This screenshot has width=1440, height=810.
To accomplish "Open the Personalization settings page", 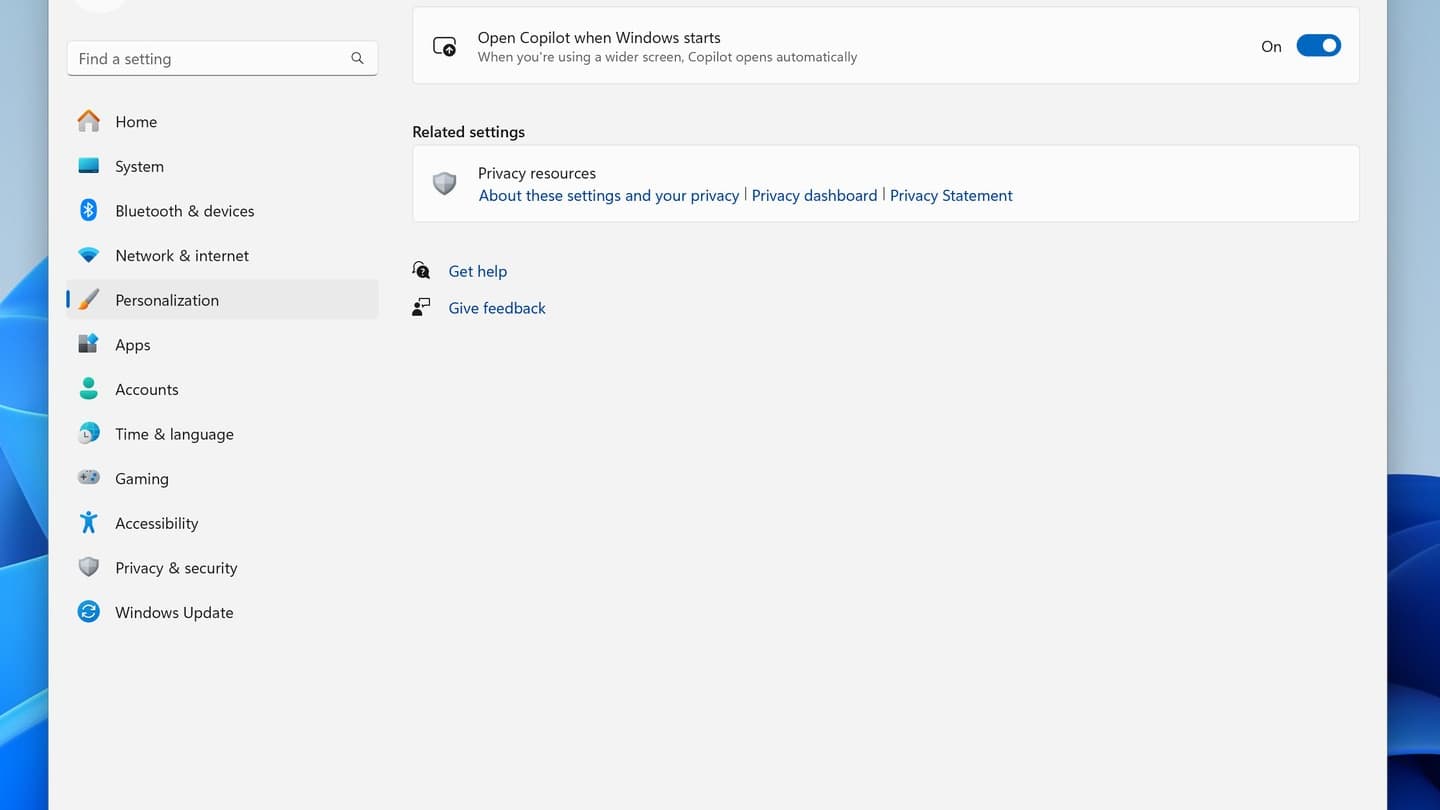I will [167, 300].
